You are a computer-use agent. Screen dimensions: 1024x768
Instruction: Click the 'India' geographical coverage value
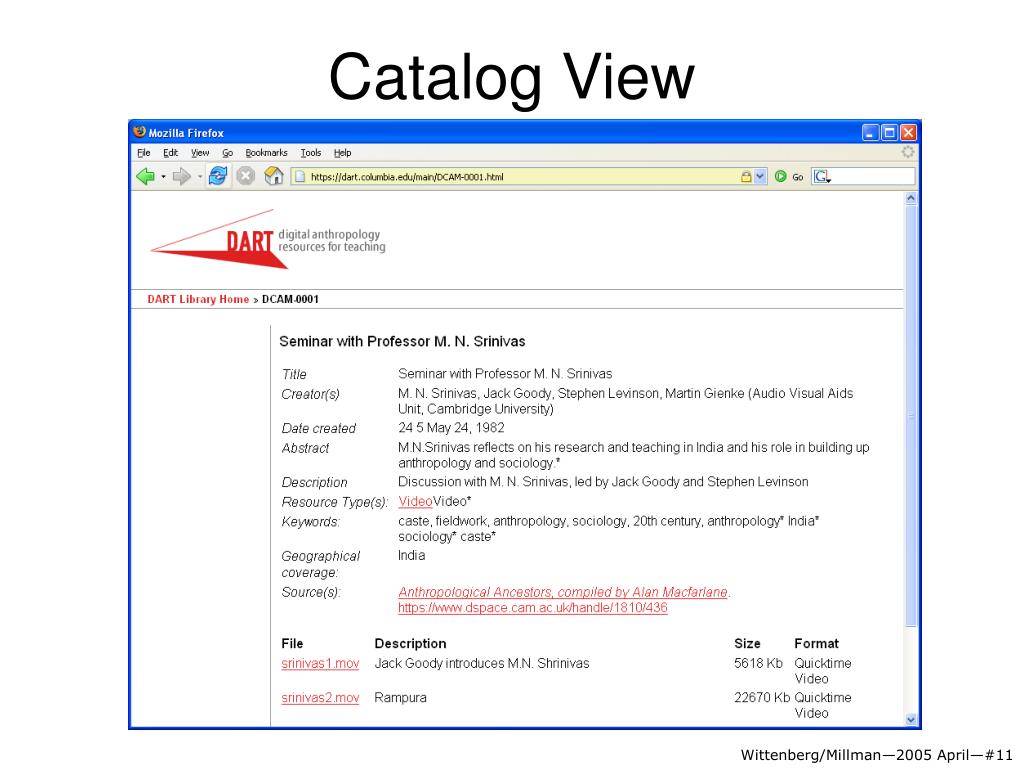coord(411,555)
